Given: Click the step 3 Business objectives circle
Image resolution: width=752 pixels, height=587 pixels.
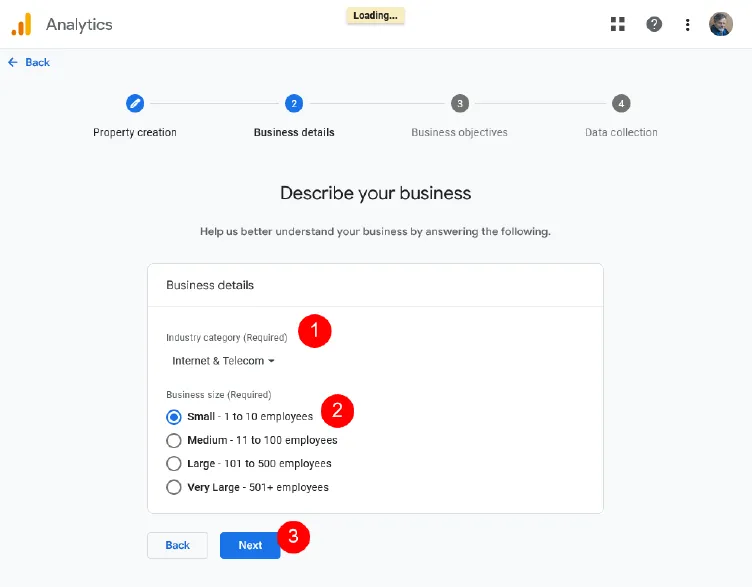Looking at the screenshot, I should (x=459, y=104).
